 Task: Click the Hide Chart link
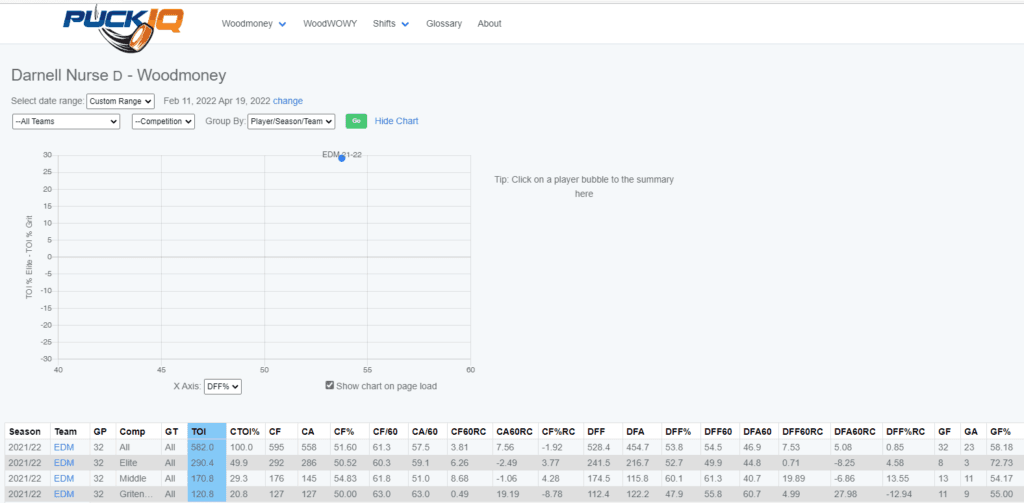[x=397, y=121]
